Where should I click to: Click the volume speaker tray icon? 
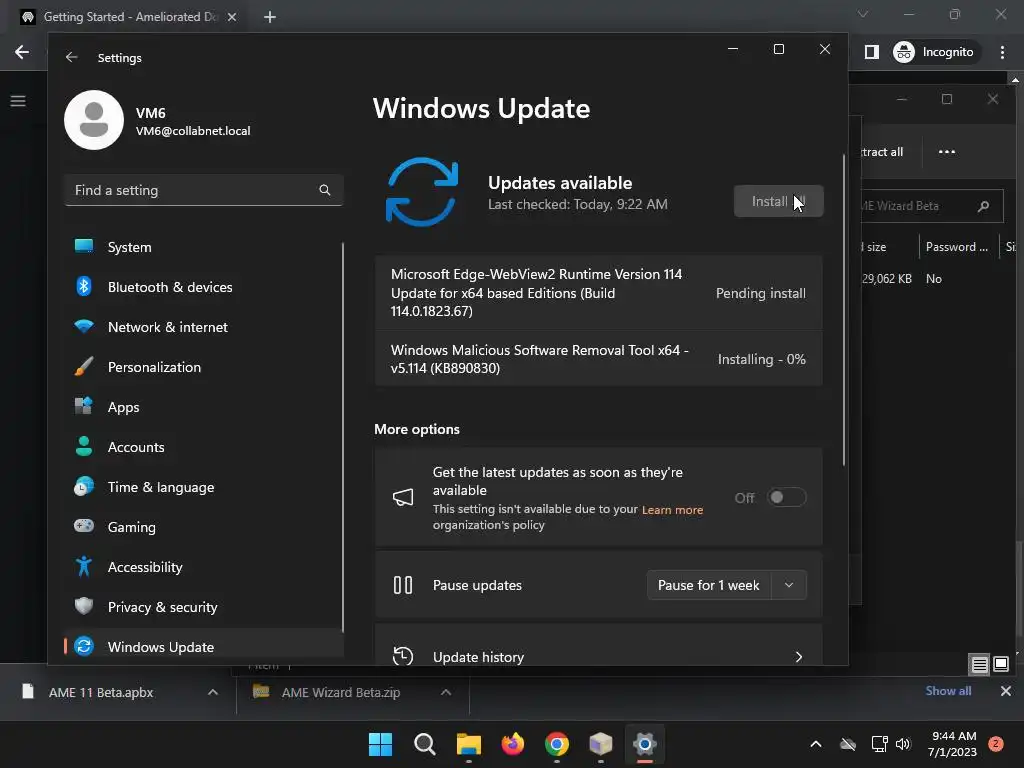[x=903, y=744]
